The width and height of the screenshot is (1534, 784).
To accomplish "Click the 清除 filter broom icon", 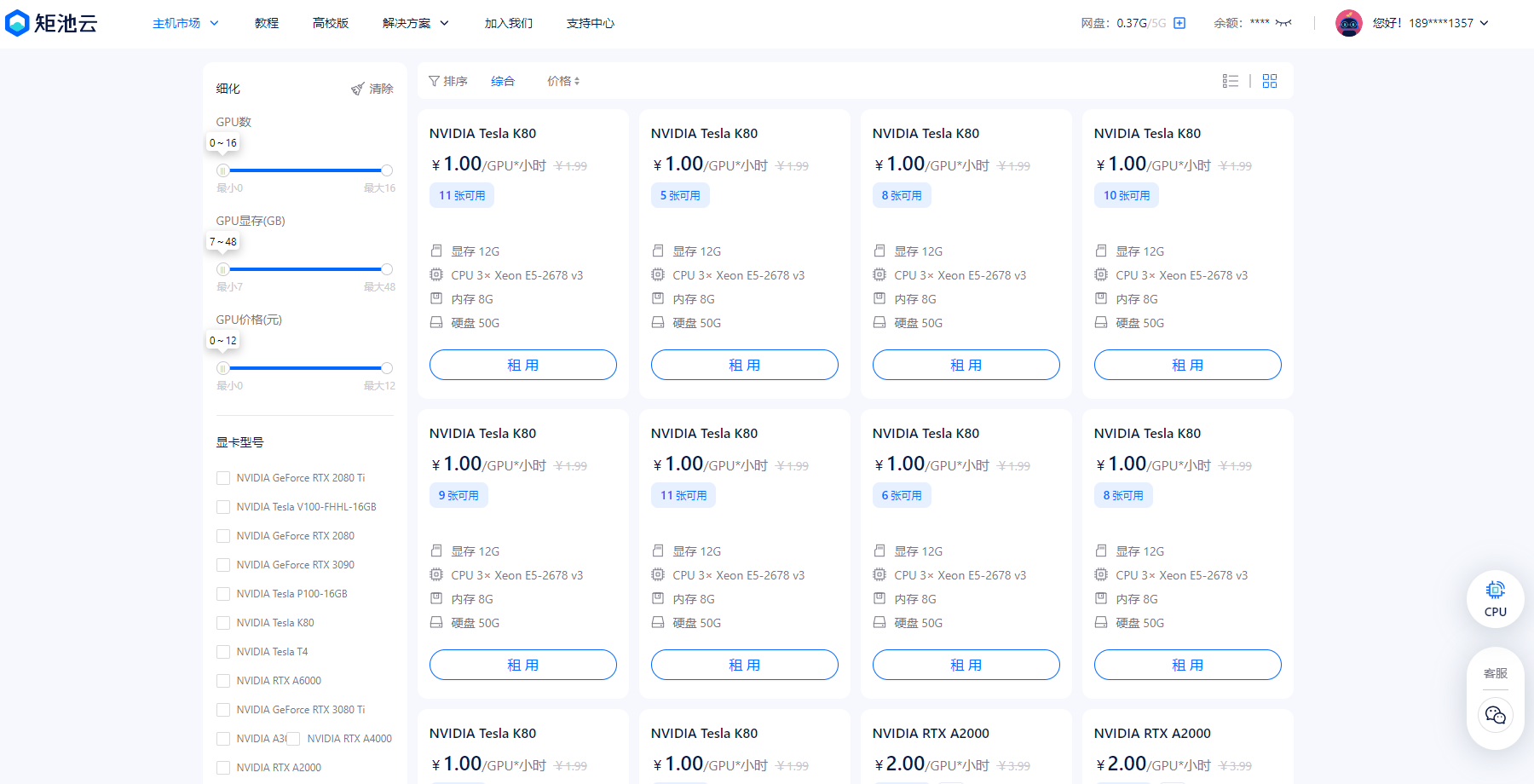I will [358, 89].
